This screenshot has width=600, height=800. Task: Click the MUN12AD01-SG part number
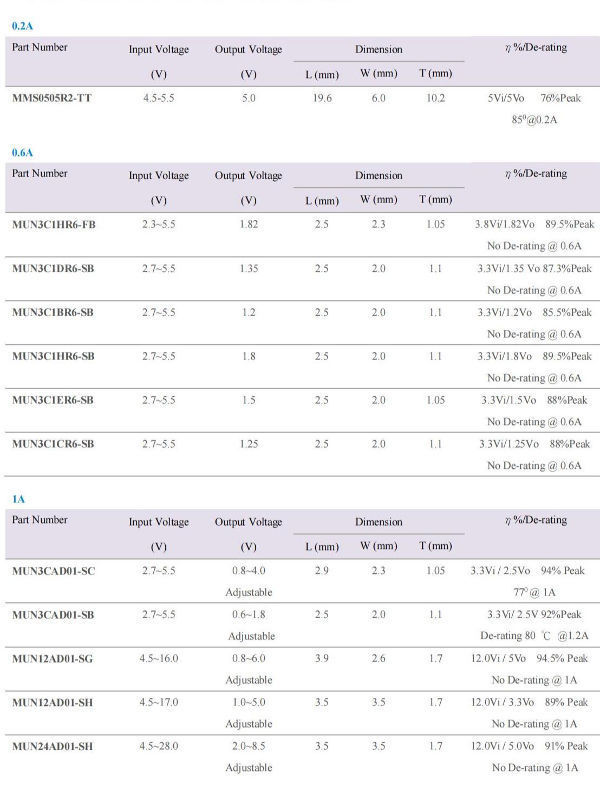click(x=54, y=658)
